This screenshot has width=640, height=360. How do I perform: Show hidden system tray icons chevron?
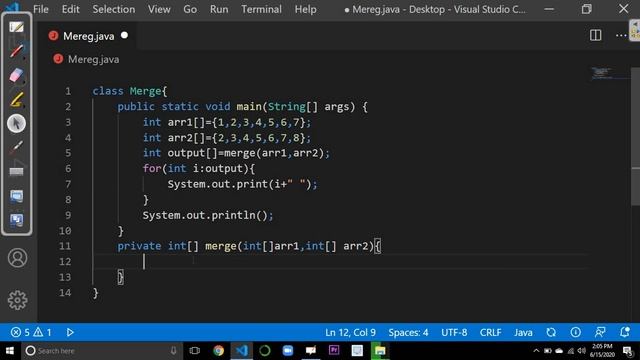tap(536, 351)
